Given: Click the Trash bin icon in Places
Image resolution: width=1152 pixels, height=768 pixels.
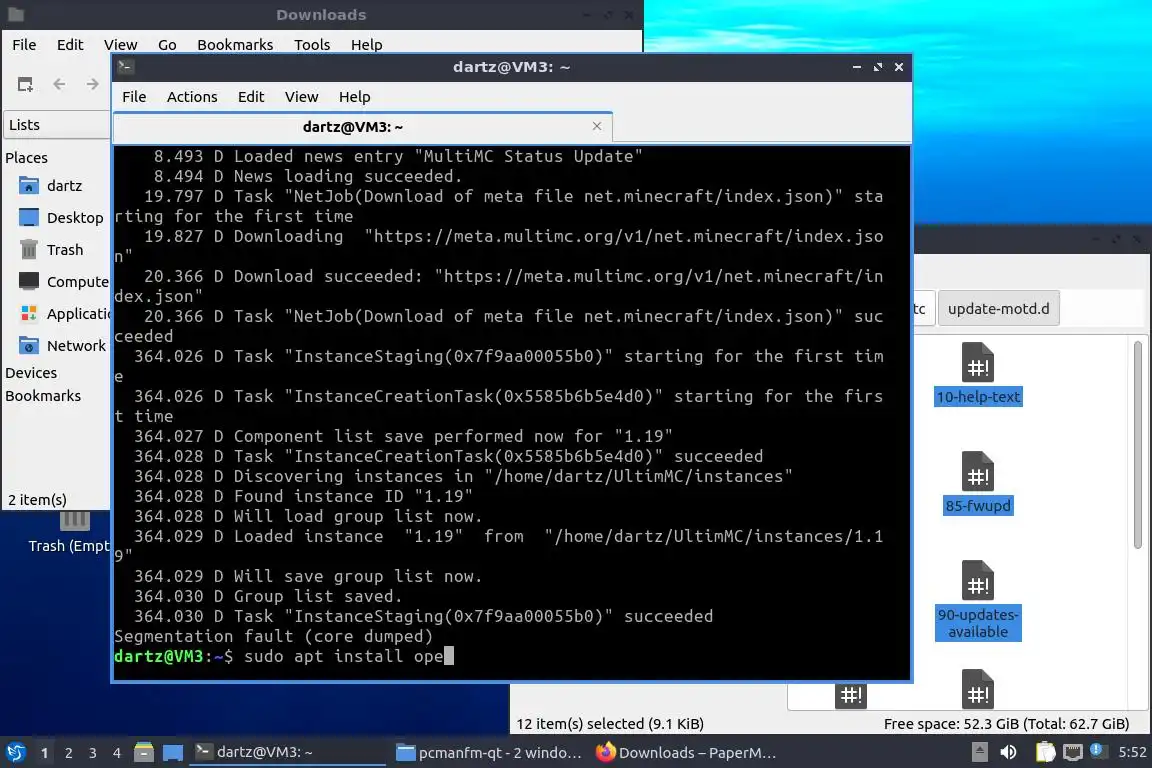Looking at the screenshot, I should pos(29,250).
